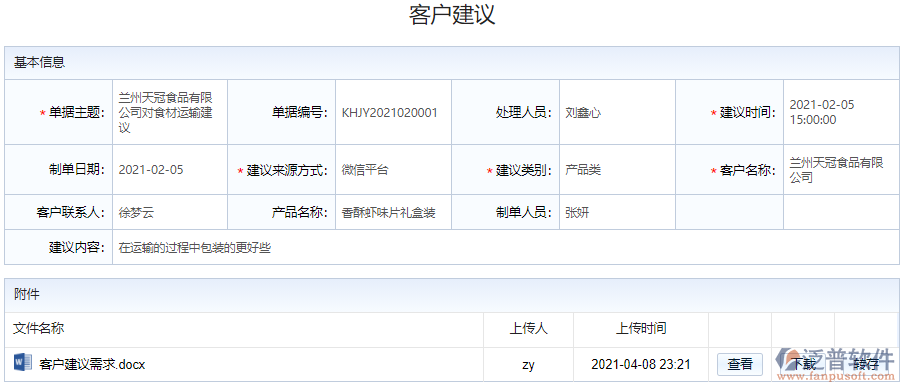Click the 建议内容 field label

[77, 248]
